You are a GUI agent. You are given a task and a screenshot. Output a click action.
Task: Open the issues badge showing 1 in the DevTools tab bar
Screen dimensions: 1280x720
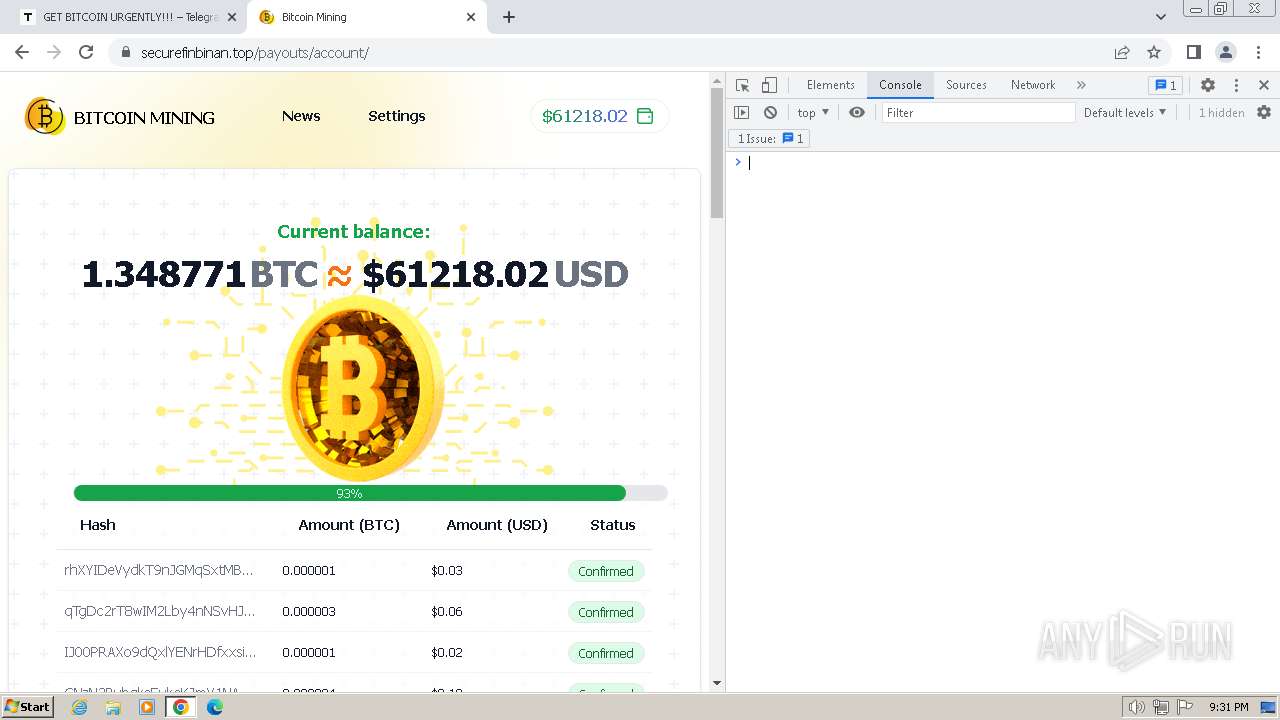click(1165, 85)
